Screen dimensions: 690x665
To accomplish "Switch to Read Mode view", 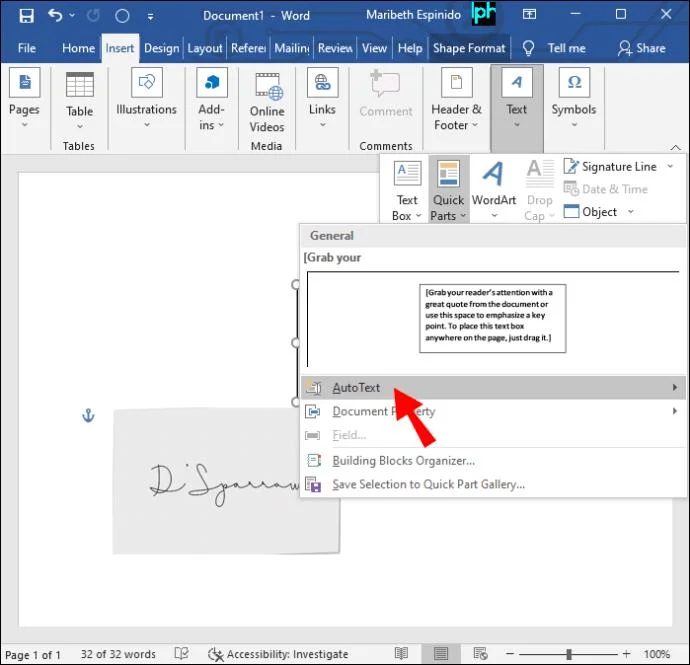I will [x=401, y=654].
